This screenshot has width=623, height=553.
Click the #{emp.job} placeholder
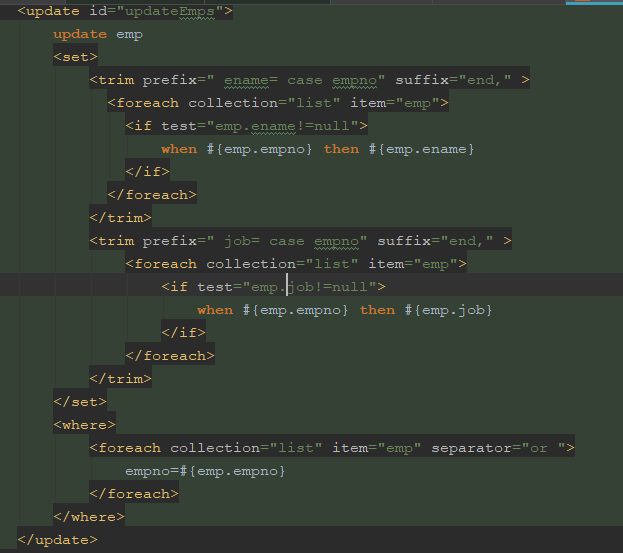(x=448, y=310)
